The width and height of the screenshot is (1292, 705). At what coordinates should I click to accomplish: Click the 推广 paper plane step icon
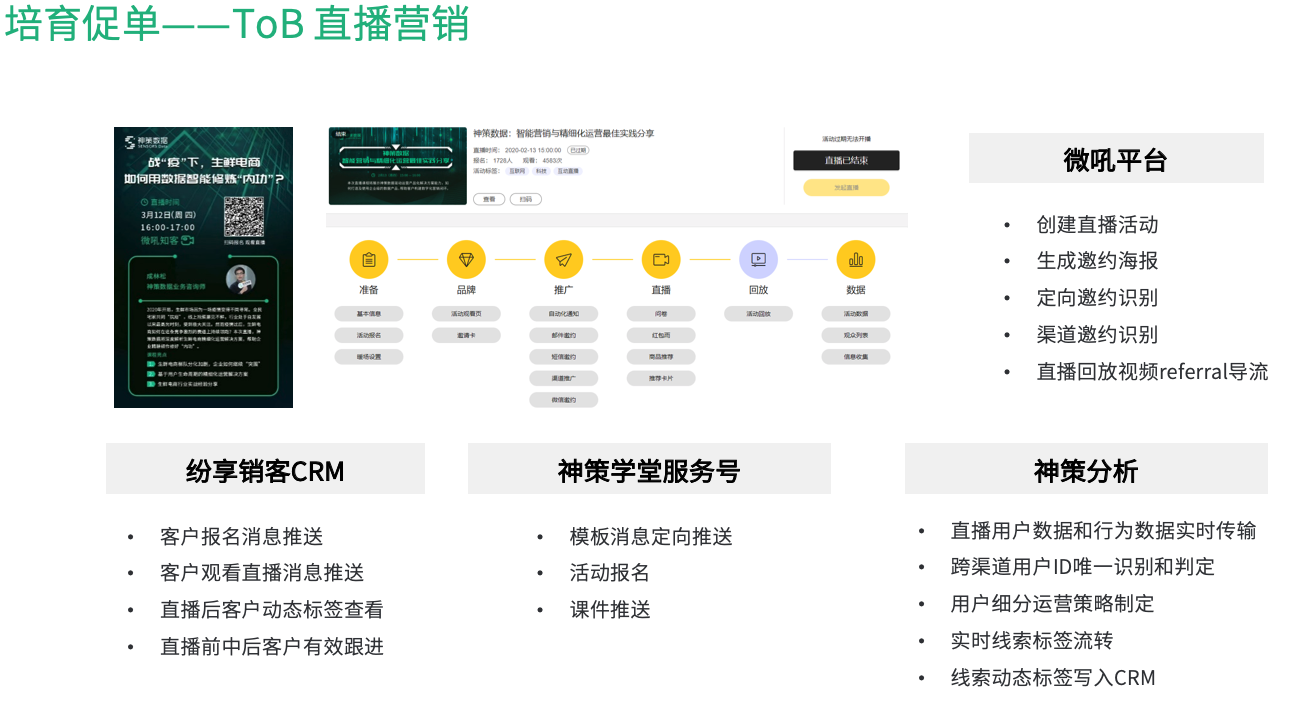pos(563,259)
